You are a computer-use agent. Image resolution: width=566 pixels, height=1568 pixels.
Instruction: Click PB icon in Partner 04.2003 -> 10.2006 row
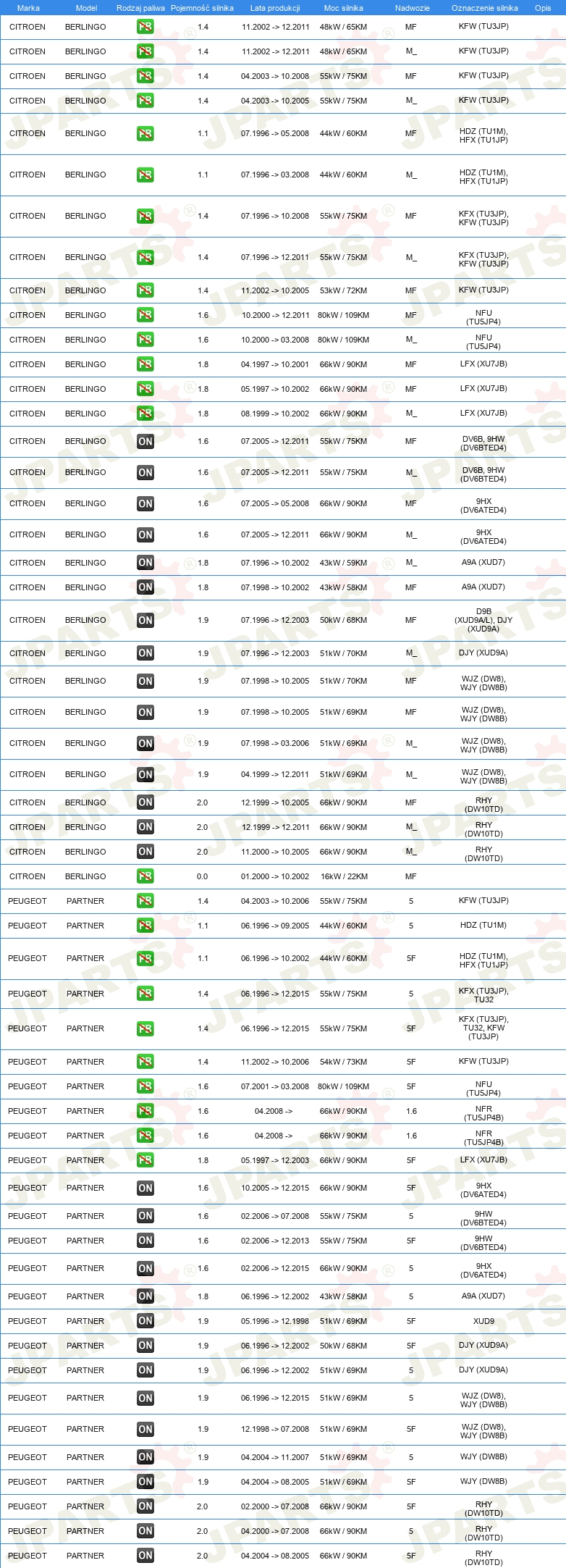point(145,901)
